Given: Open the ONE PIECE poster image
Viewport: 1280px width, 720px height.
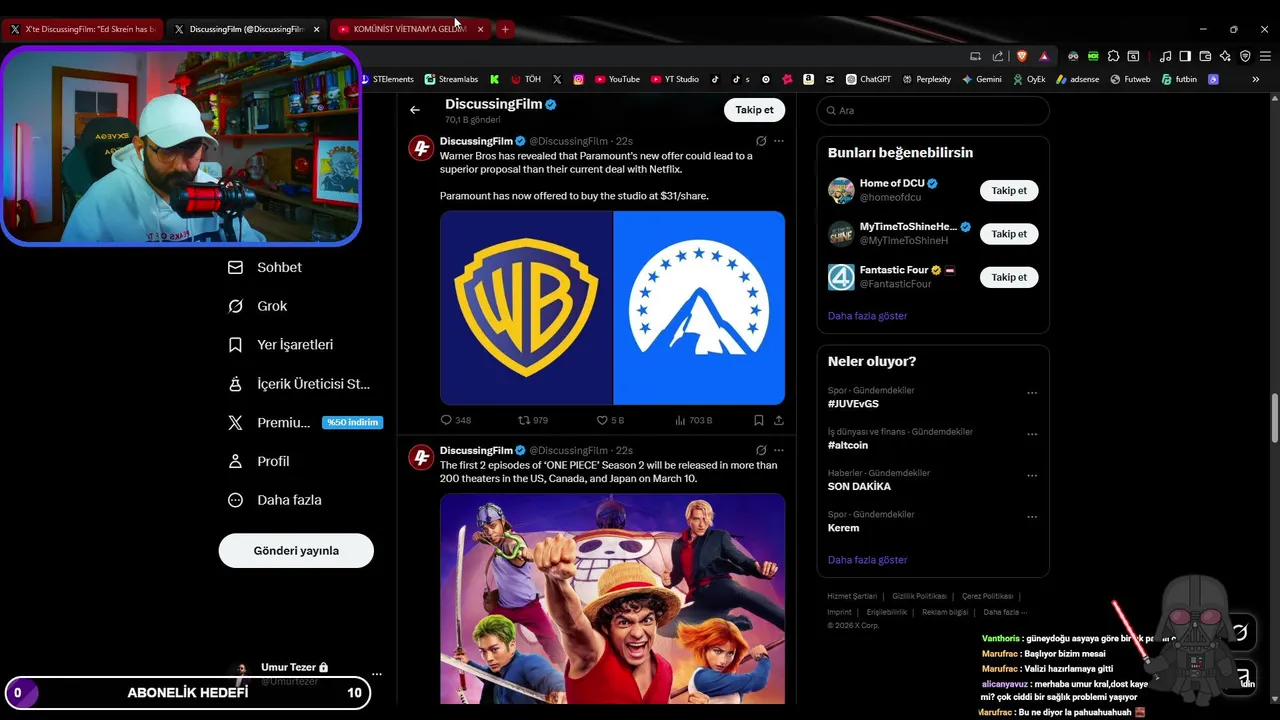Looking at the screenshot, I should coord(612,598).
